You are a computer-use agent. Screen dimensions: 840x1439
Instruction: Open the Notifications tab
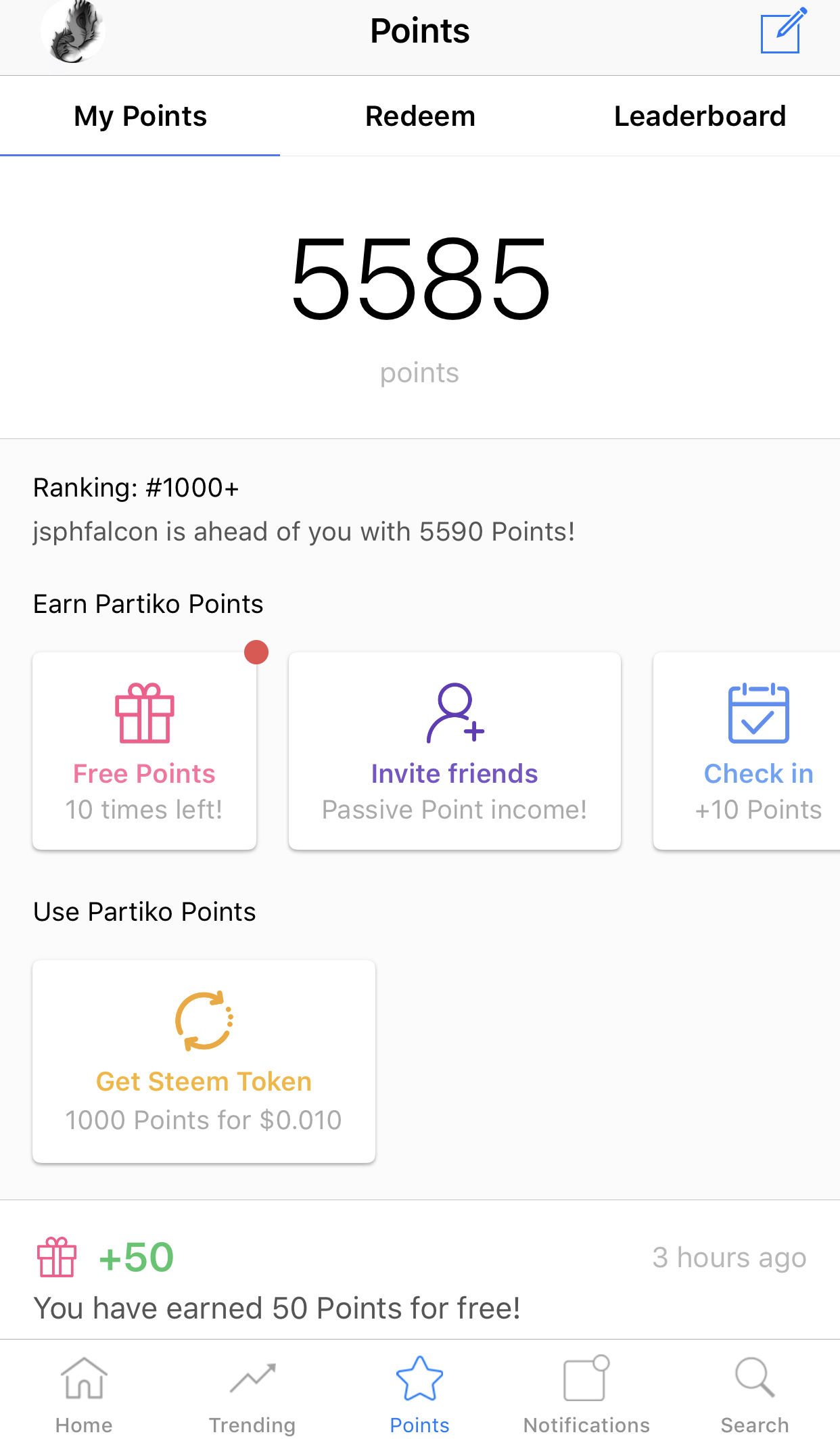pos(586,1395)
